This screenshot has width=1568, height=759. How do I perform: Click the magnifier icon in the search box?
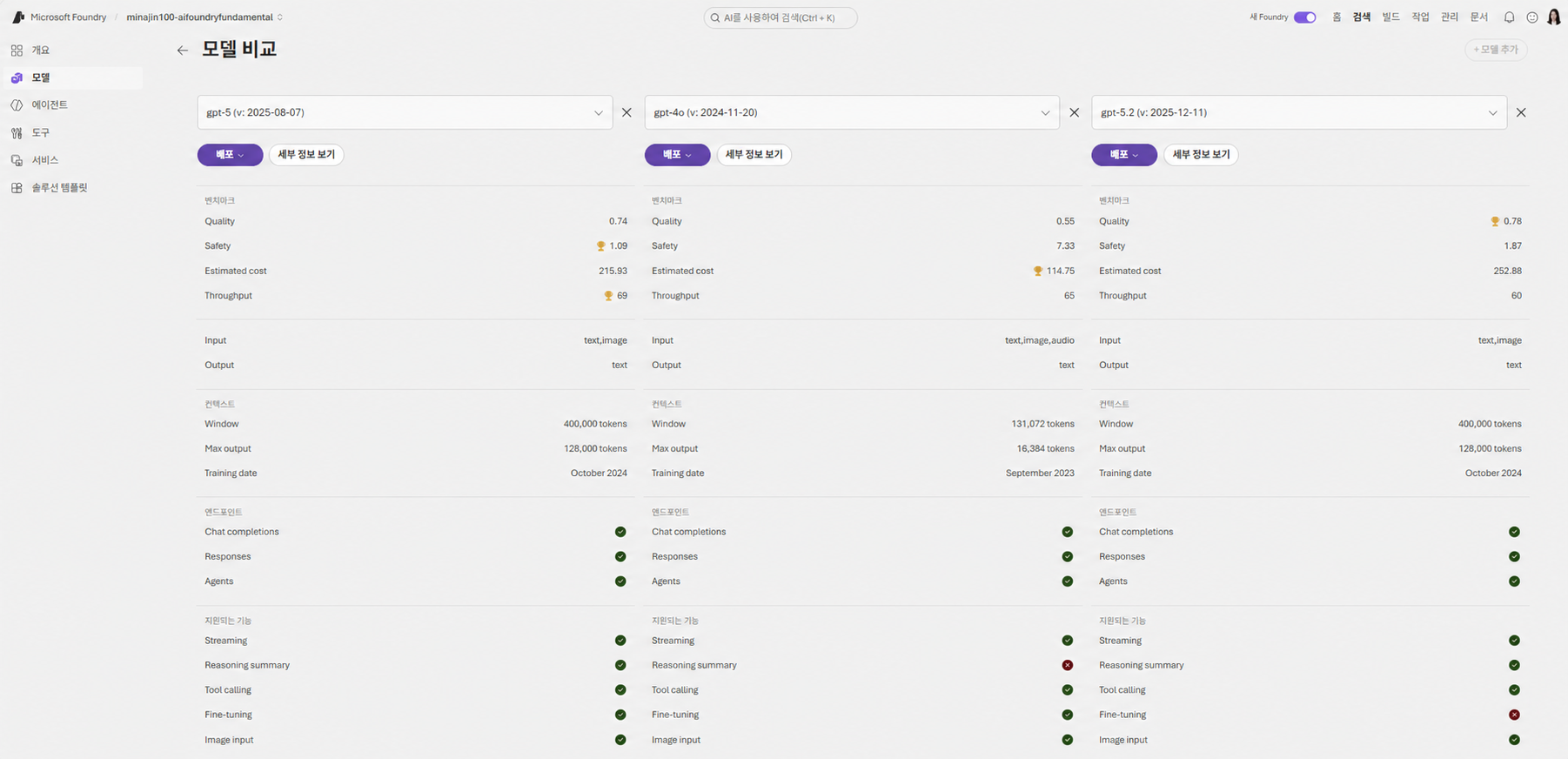click(x=715, y=17)
